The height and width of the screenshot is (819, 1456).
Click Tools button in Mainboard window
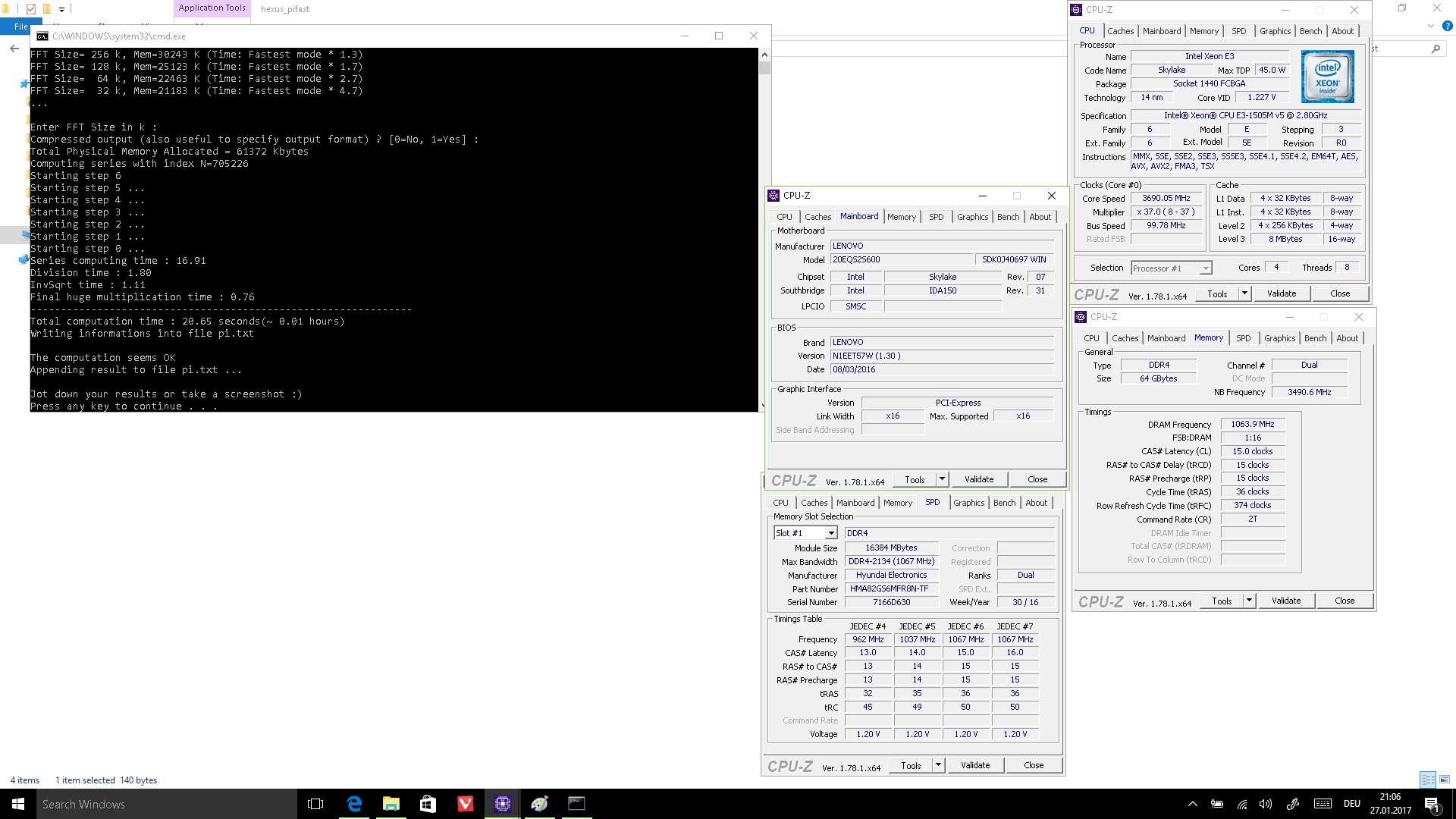915,479
